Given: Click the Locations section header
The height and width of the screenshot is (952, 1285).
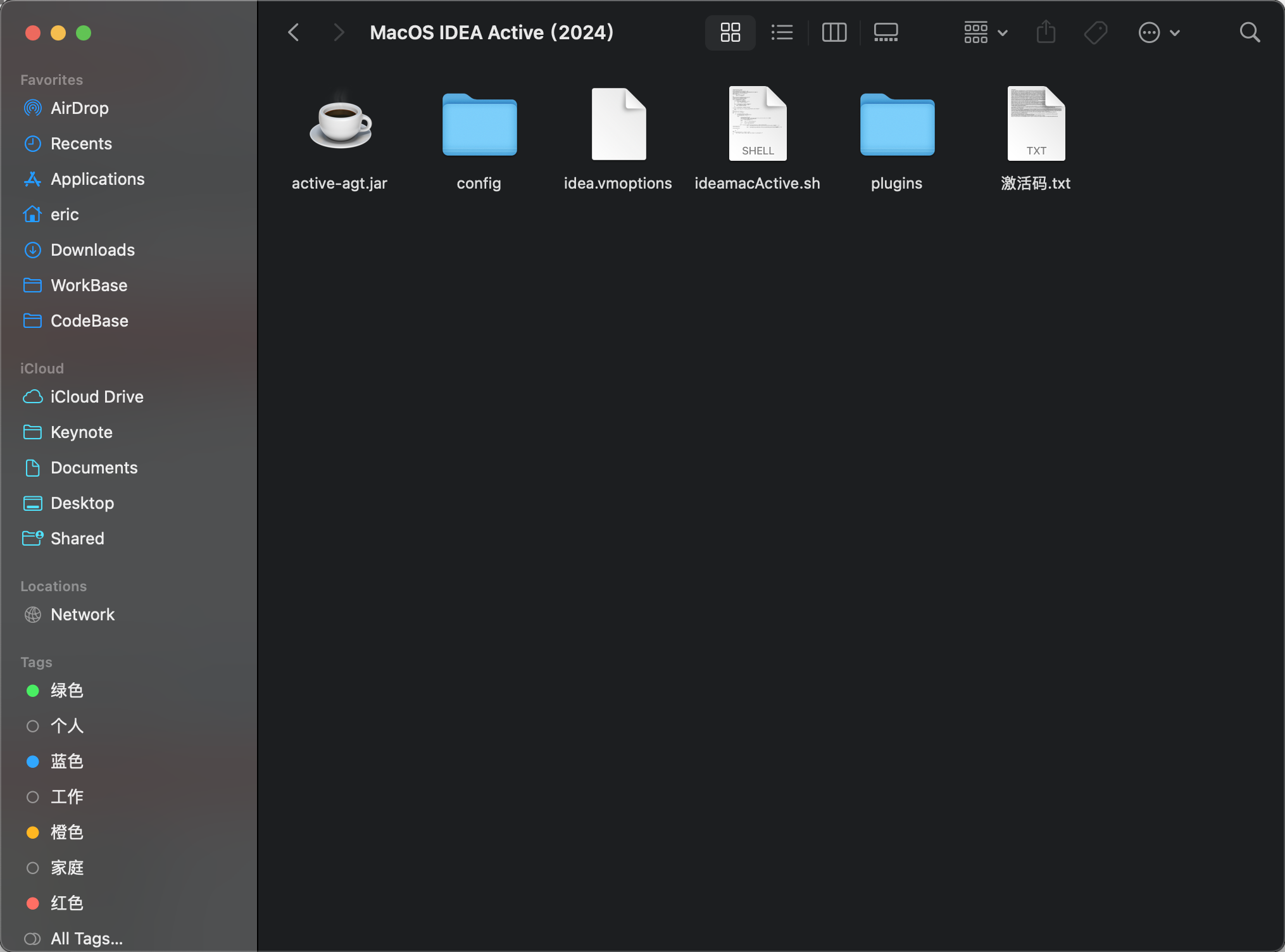Looking at the screenshot, I should pyautogui.click(x=53, y=586).
